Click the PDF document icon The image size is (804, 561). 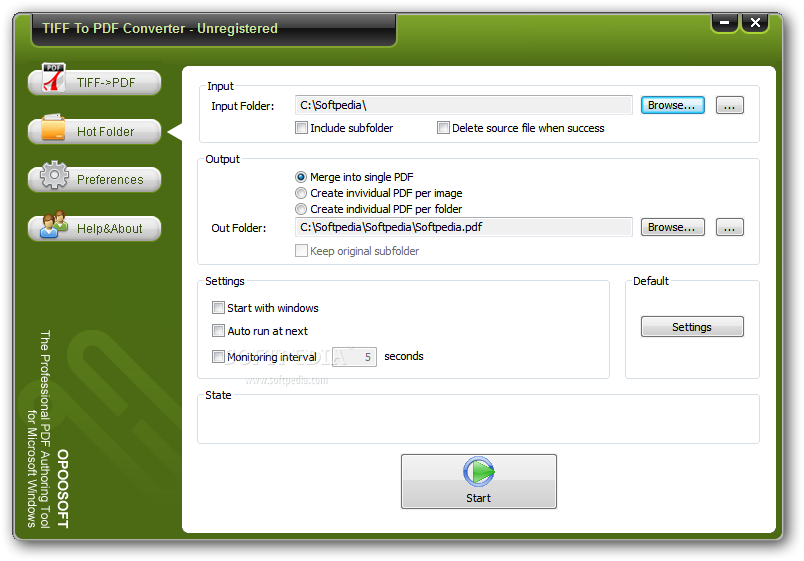(x=54, y=77)
